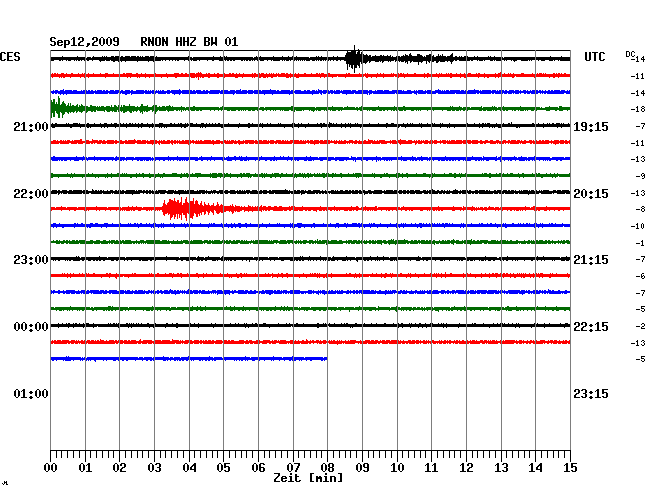Image resolution: width=650 pixels, height=494 pixels.
Task: Click minute tick label 05 on time axis
Action: (x=223, y=468)
